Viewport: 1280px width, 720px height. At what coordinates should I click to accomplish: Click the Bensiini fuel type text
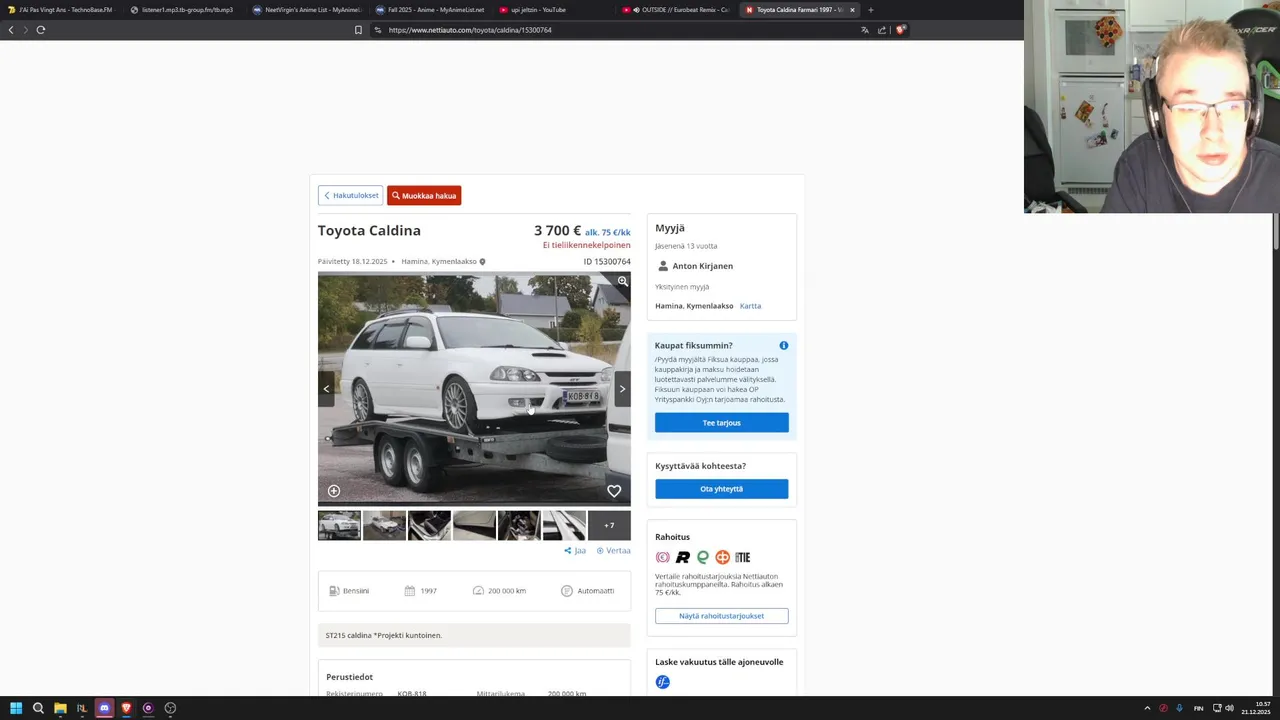356,591
